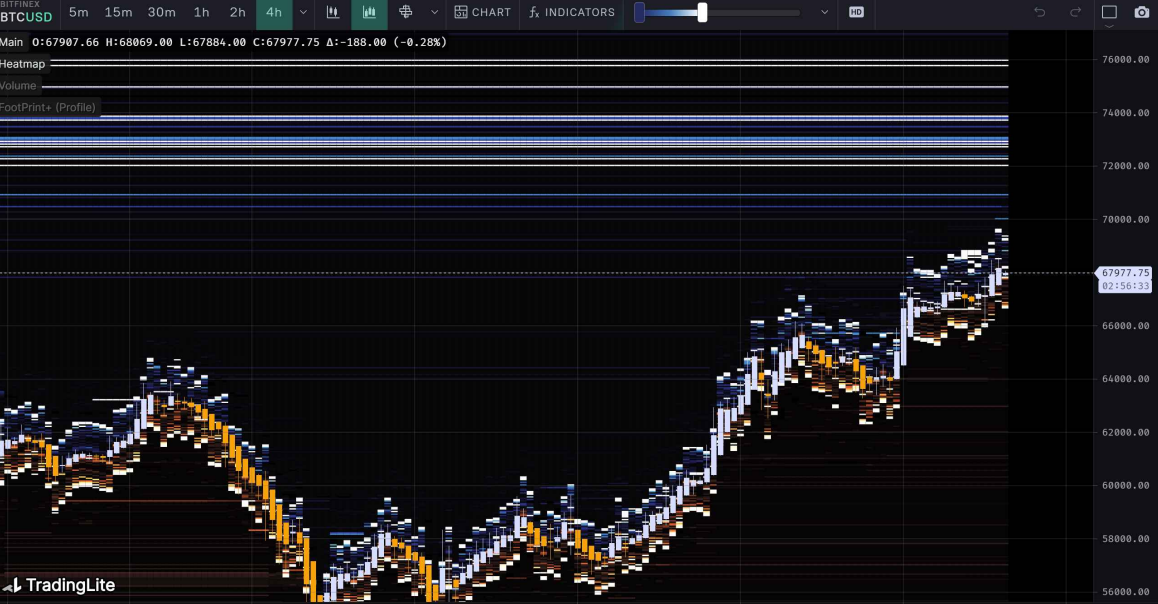1158x604 pixels.
Task: Toggle the HD quality button
Action: tap(856, 12)
